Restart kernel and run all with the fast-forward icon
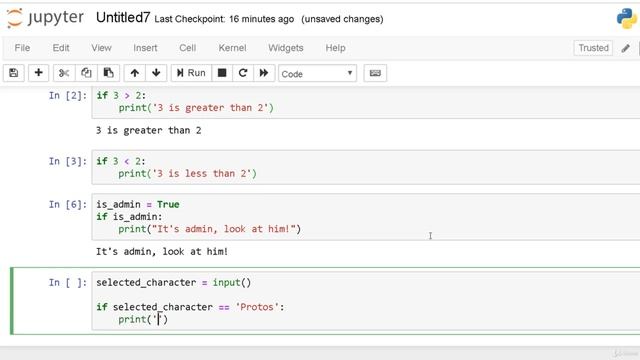This screenshot has height=360, width=640. (264, 73)
